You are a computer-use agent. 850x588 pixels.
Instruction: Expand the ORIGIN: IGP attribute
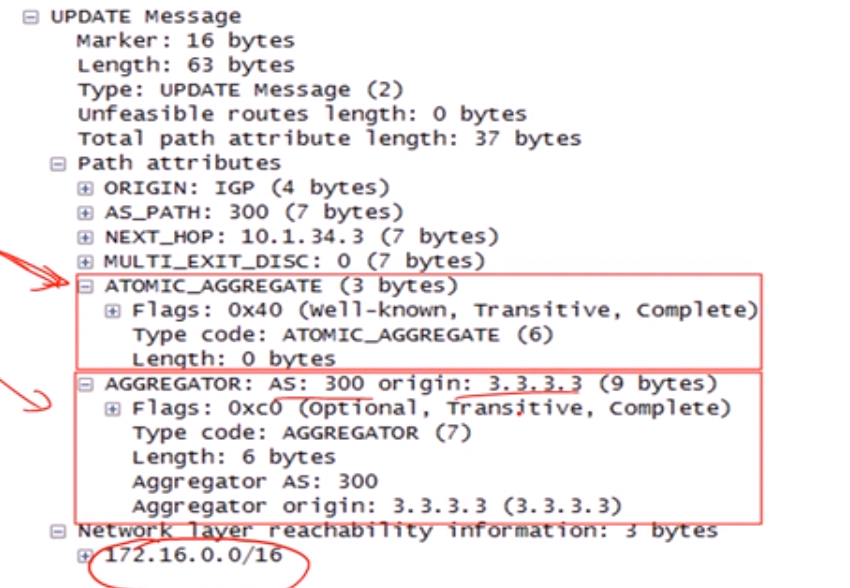[x=85, y=189]
